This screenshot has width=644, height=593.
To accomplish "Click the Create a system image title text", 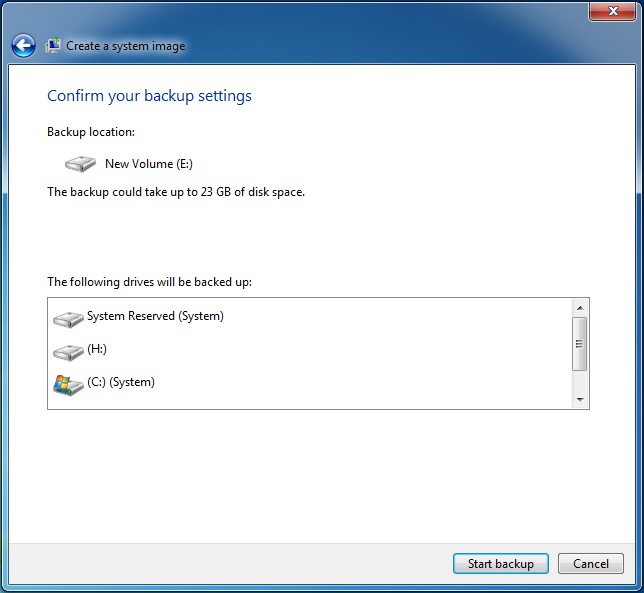I will (126, 46).
